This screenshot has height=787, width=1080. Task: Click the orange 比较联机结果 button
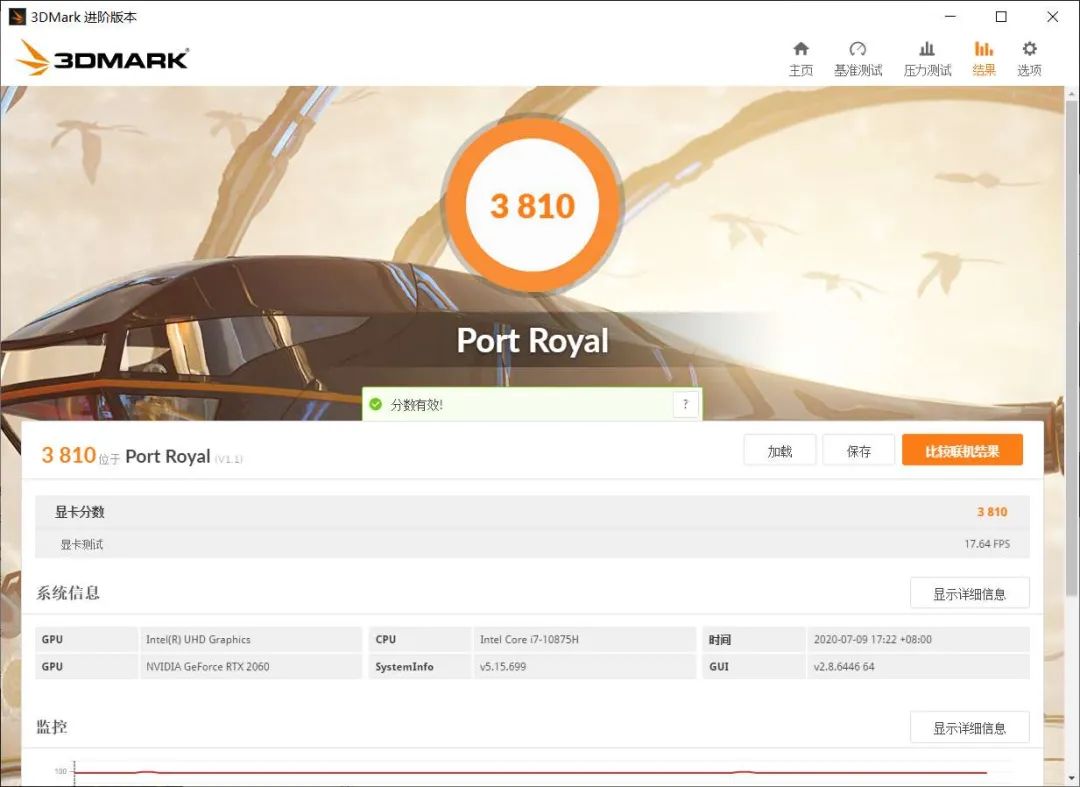[x=962, y=450]
